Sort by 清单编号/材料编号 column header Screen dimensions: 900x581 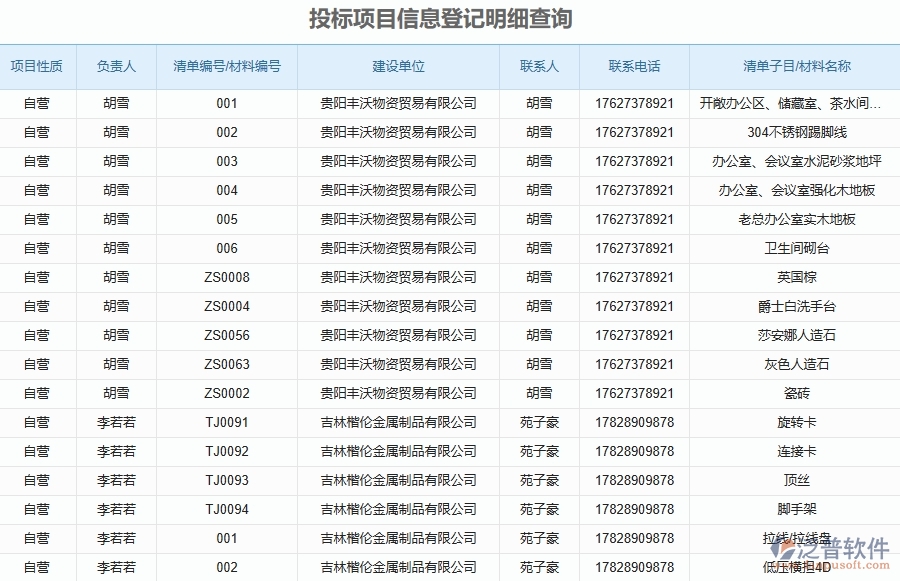226,66
